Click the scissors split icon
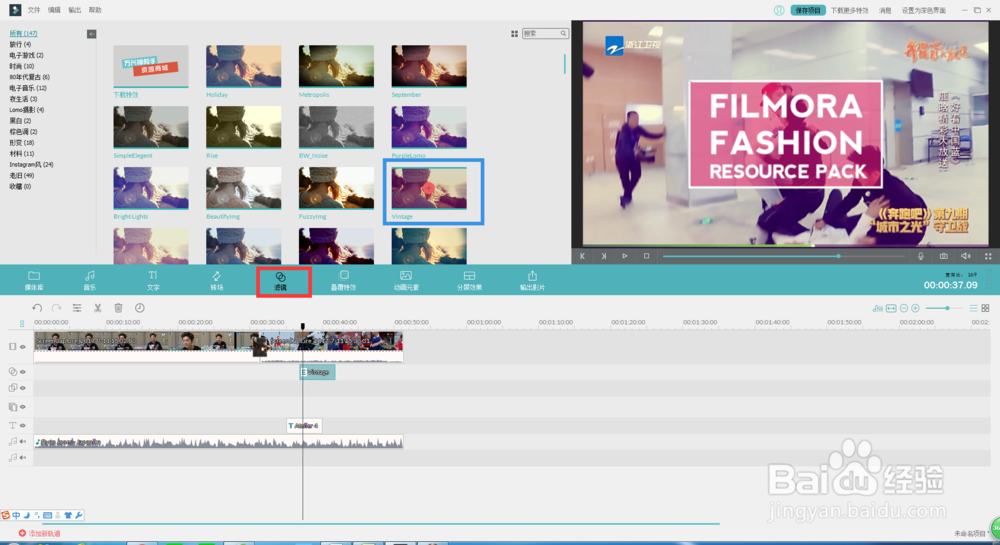This screenshot has width=1000, height=545. point(98,308)
